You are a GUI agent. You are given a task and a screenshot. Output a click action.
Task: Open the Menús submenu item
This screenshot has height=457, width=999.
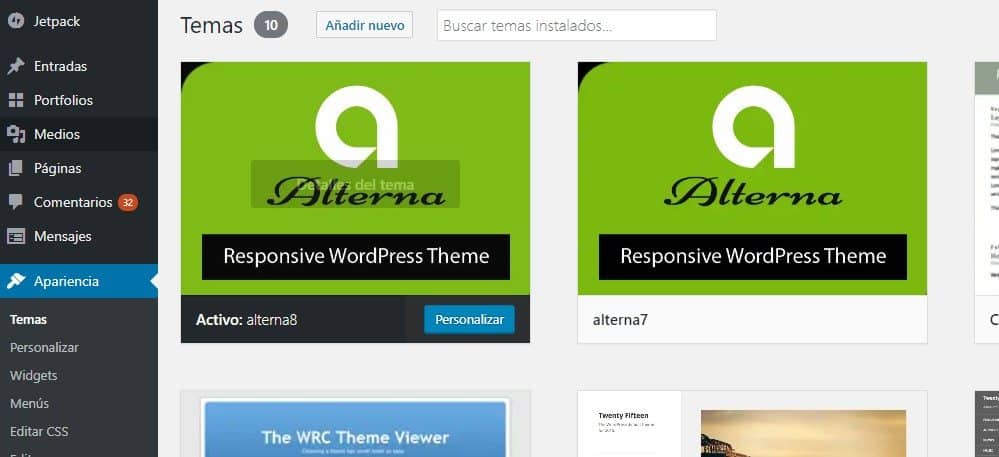[29, 404]
